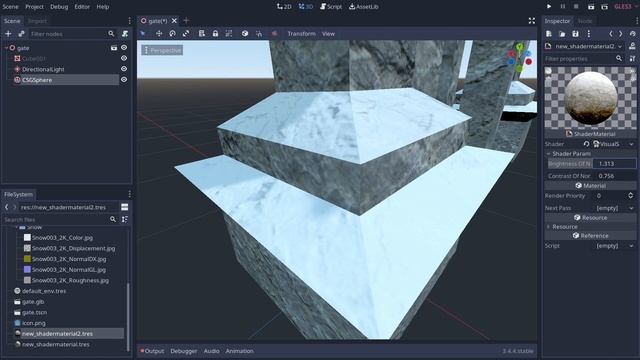Click the Render Priority stepper arrows
Viewport: 640px width, 360px height.
[631, 196]
